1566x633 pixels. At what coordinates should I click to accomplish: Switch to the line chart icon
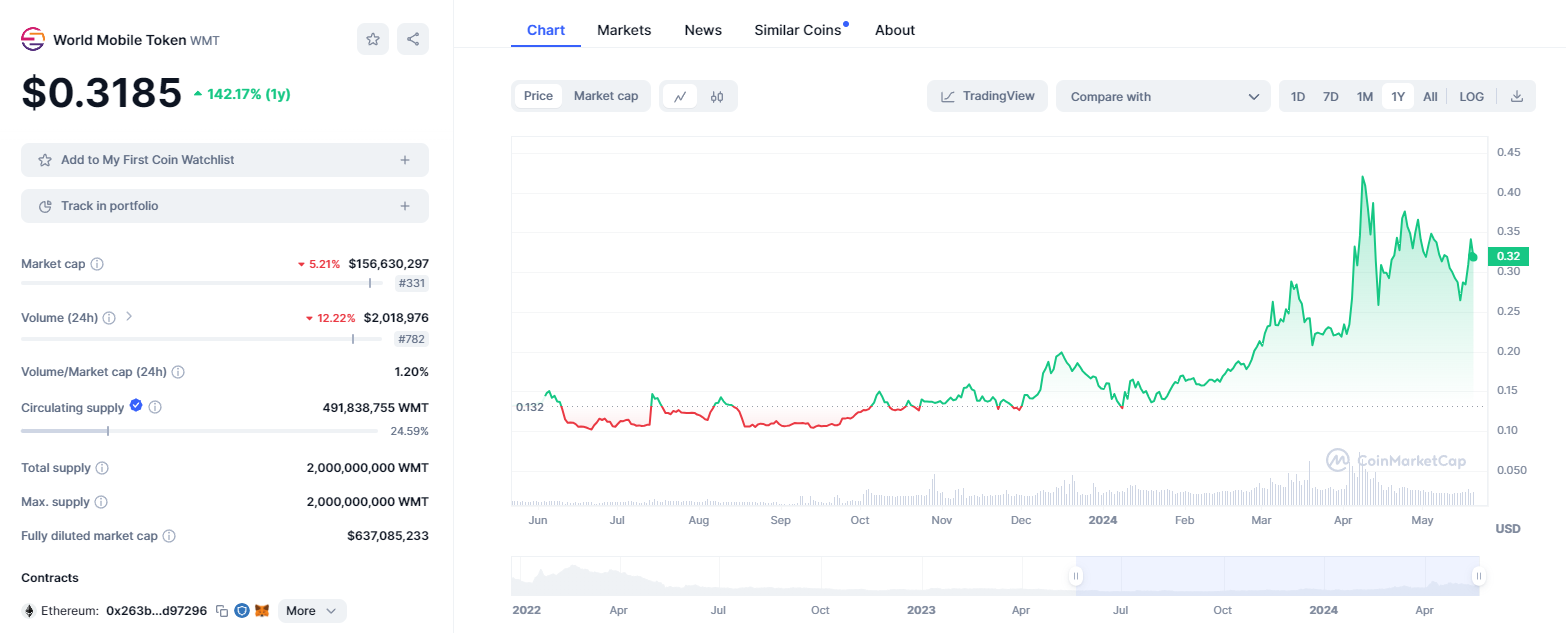(x=680, y=96)
